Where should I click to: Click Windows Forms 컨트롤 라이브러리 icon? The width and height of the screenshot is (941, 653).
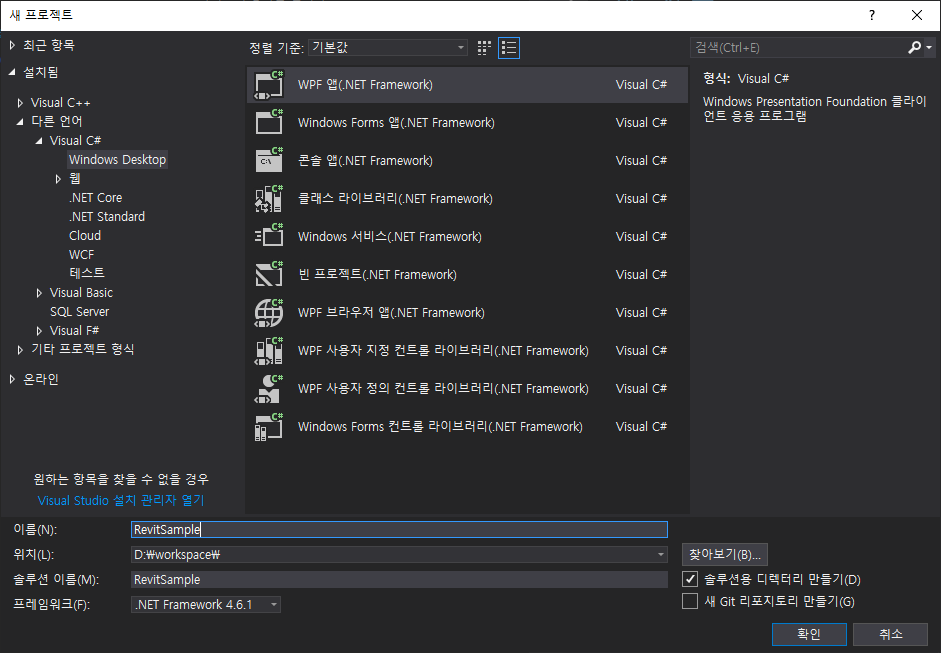pos(268,427)
